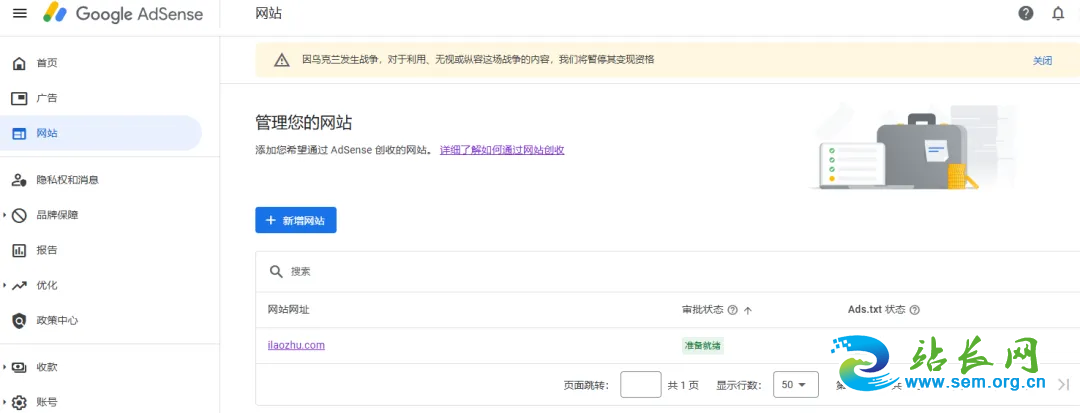
Task: Click the 报告 chart icon
Action: [x=19, y=251]
